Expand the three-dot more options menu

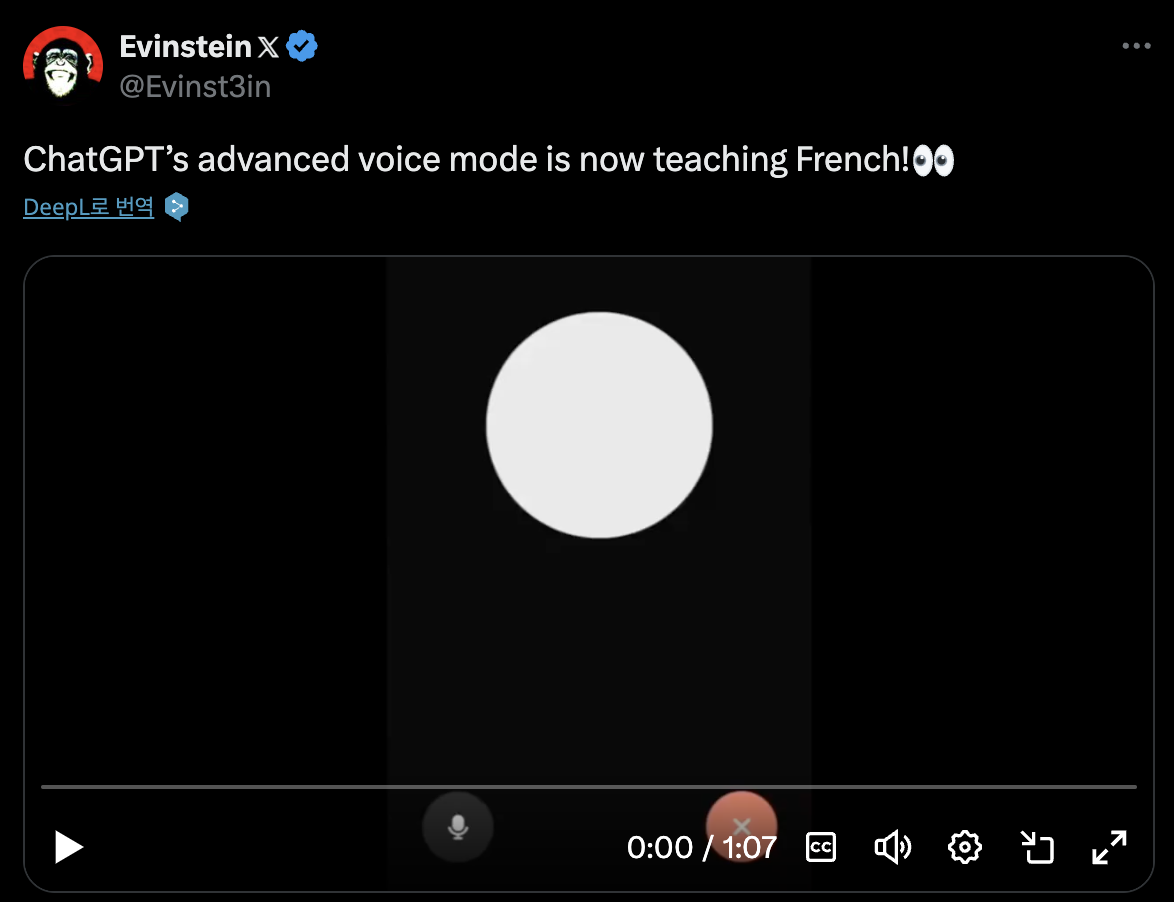click(1137, 46)
